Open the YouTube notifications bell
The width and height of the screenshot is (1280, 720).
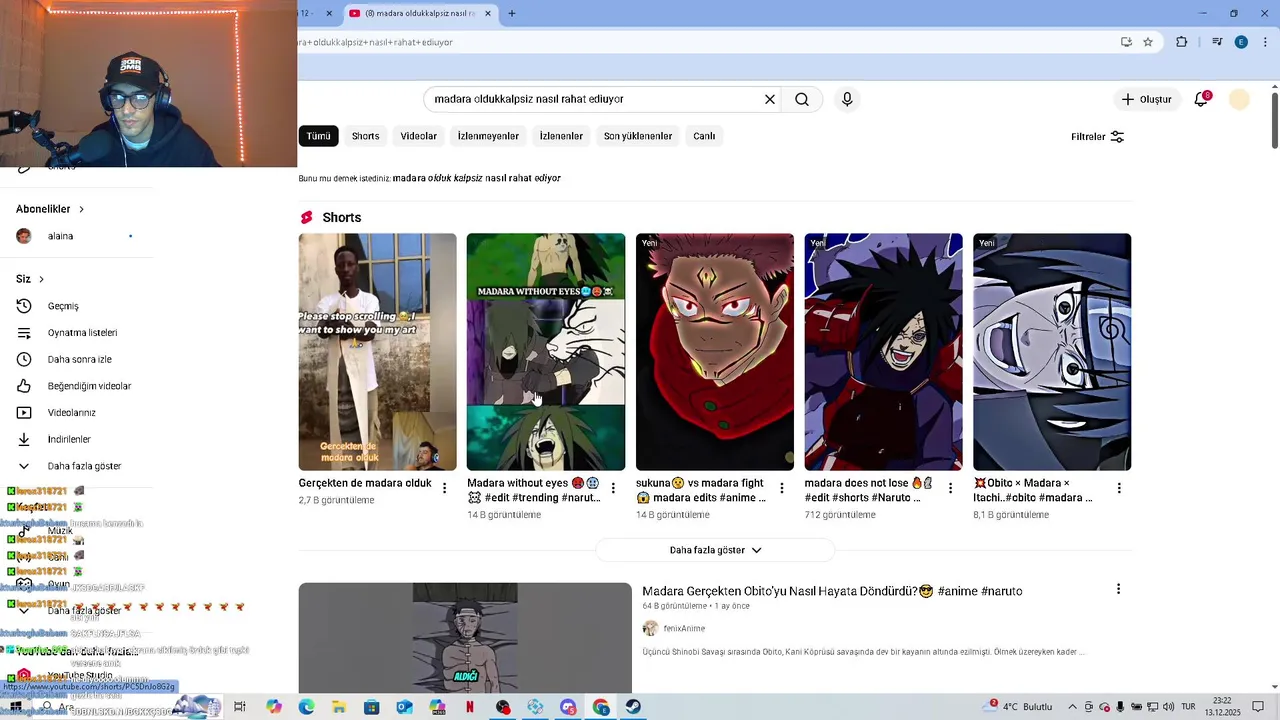tap(1201, 99)
